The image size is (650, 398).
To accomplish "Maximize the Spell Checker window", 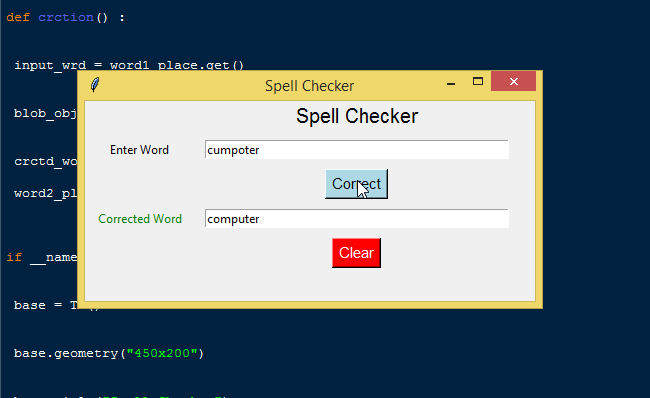I will click(478, 81).
